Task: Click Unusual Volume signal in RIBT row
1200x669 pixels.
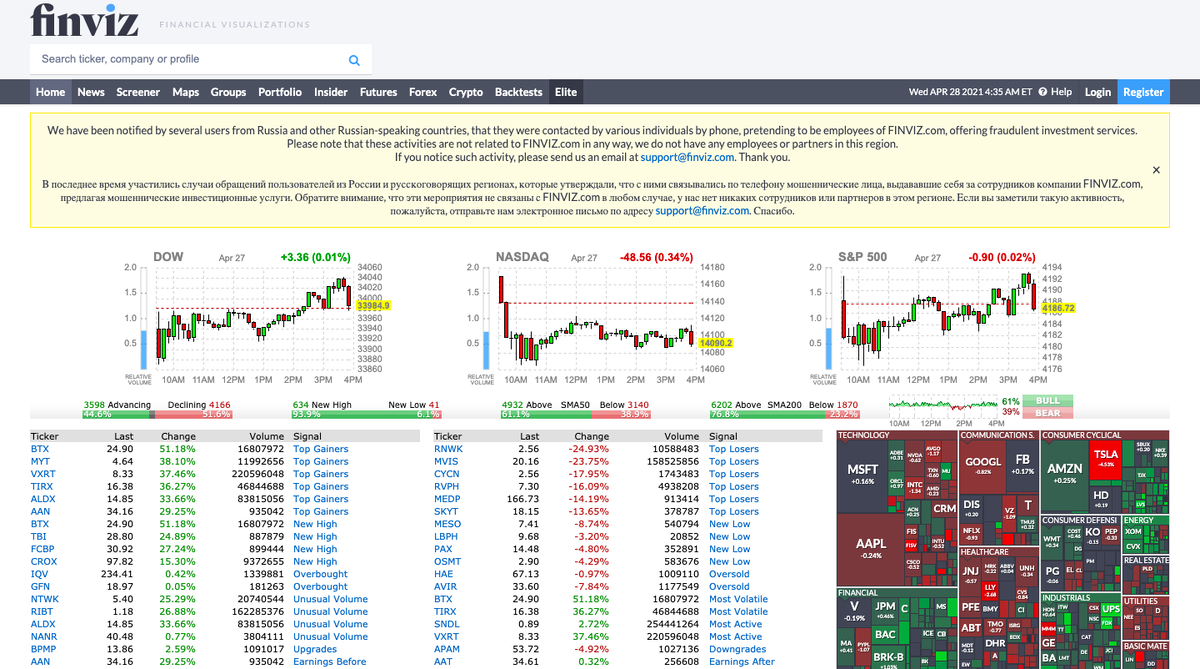Action: [330, 612]
